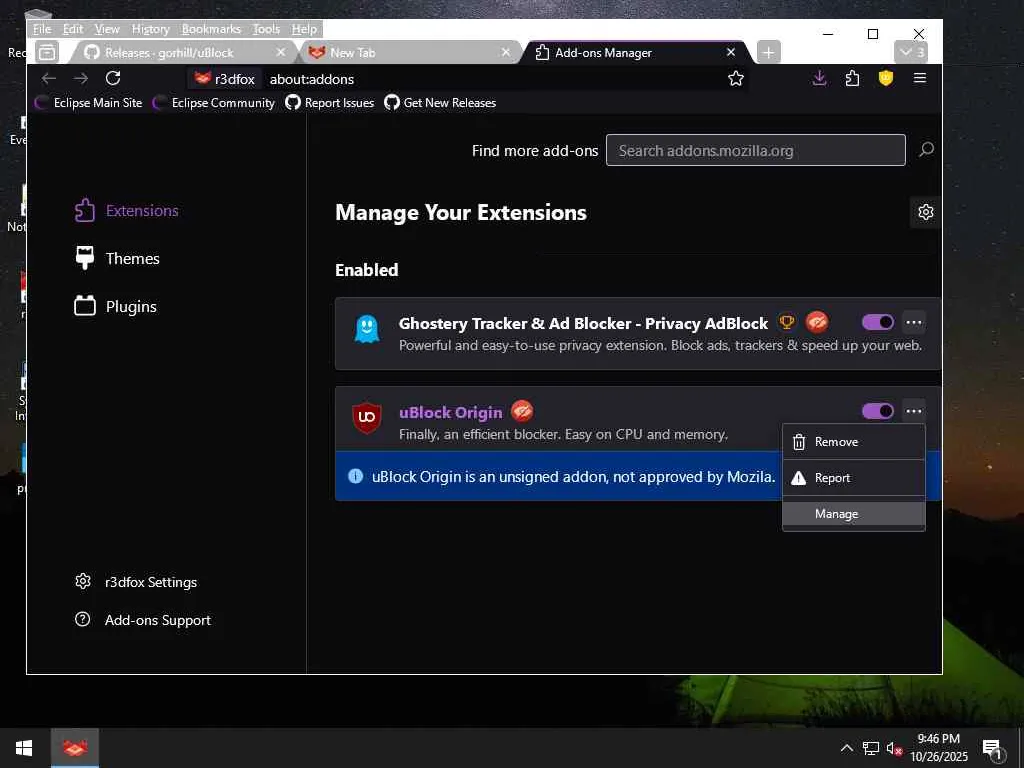Click the Firefox View icon left of tabs
Image resolution: width=1024 pixels, height=768 pixels.
46,52
